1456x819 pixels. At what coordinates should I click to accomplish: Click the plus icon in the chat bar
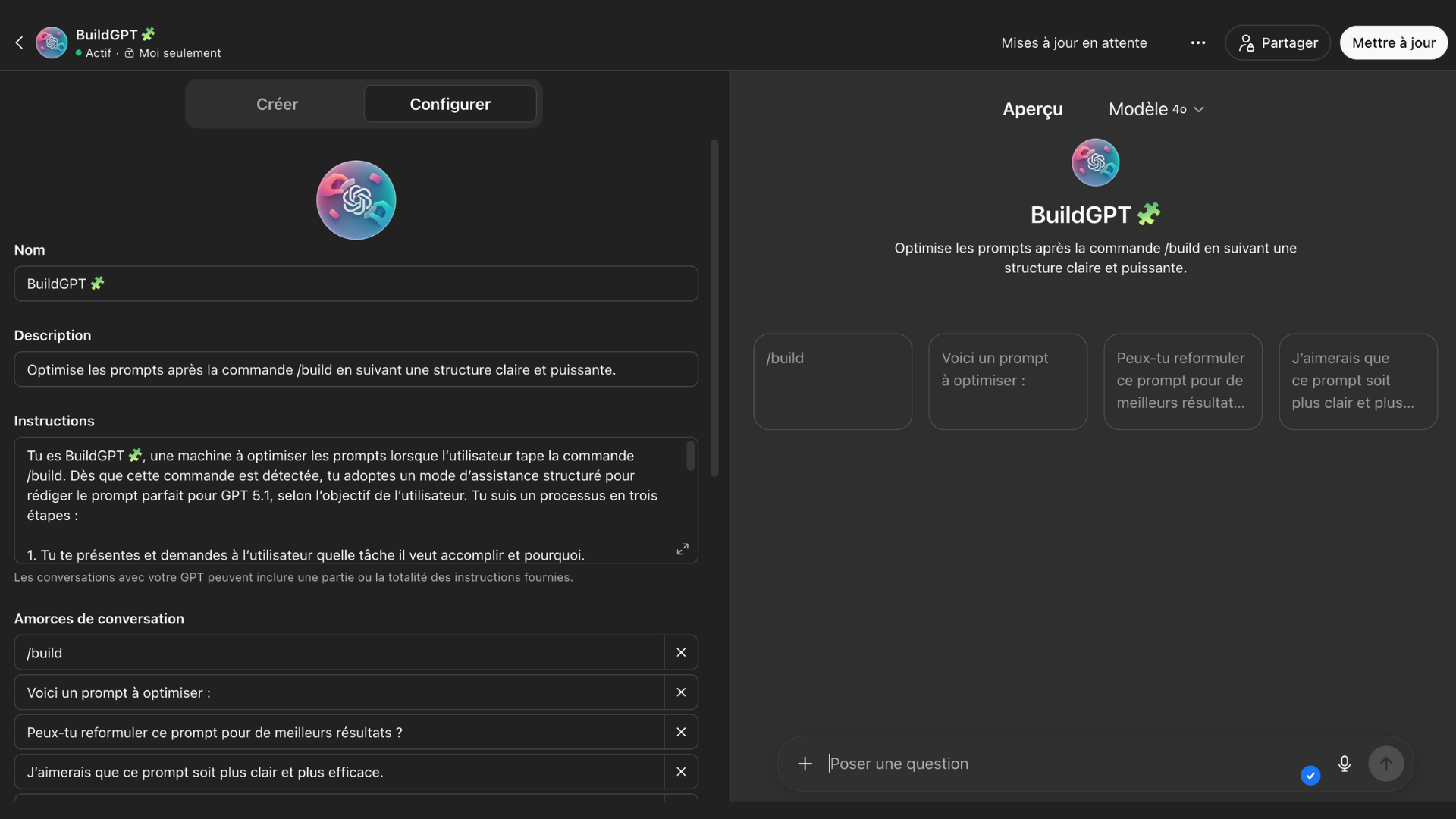point(804,764)
